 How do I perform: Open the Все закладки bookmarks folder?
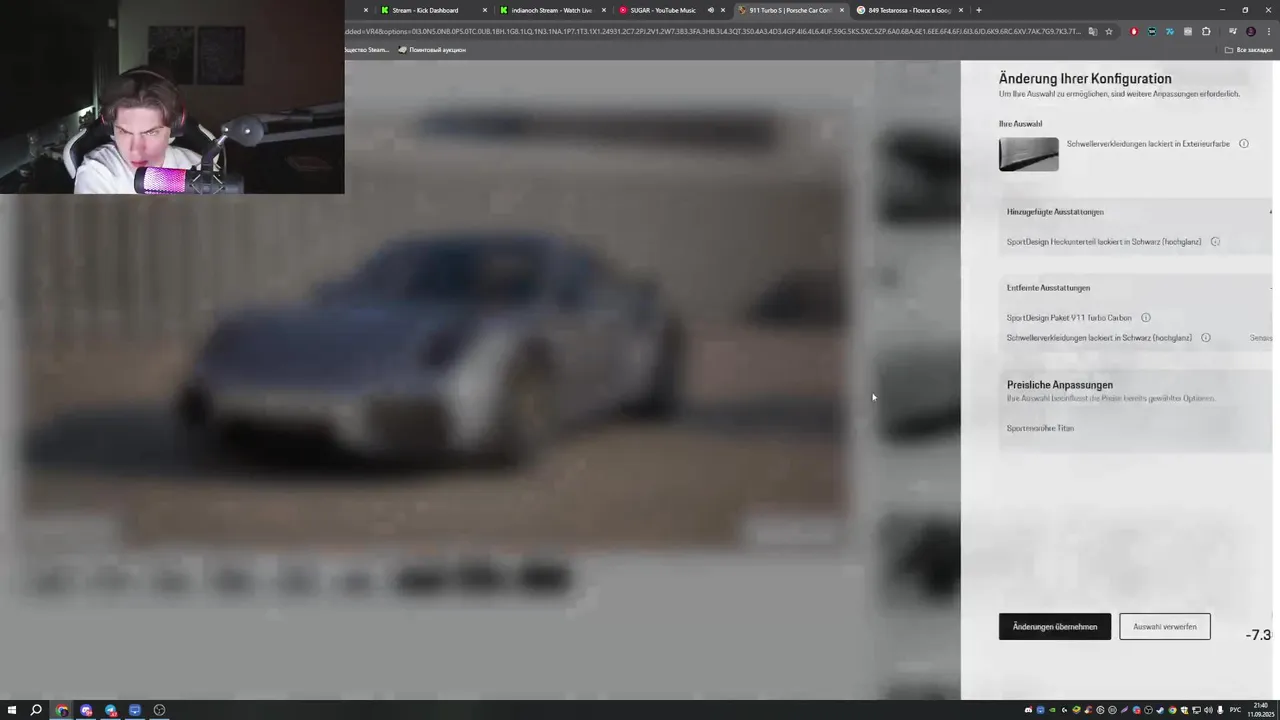tap(1250, 49)
